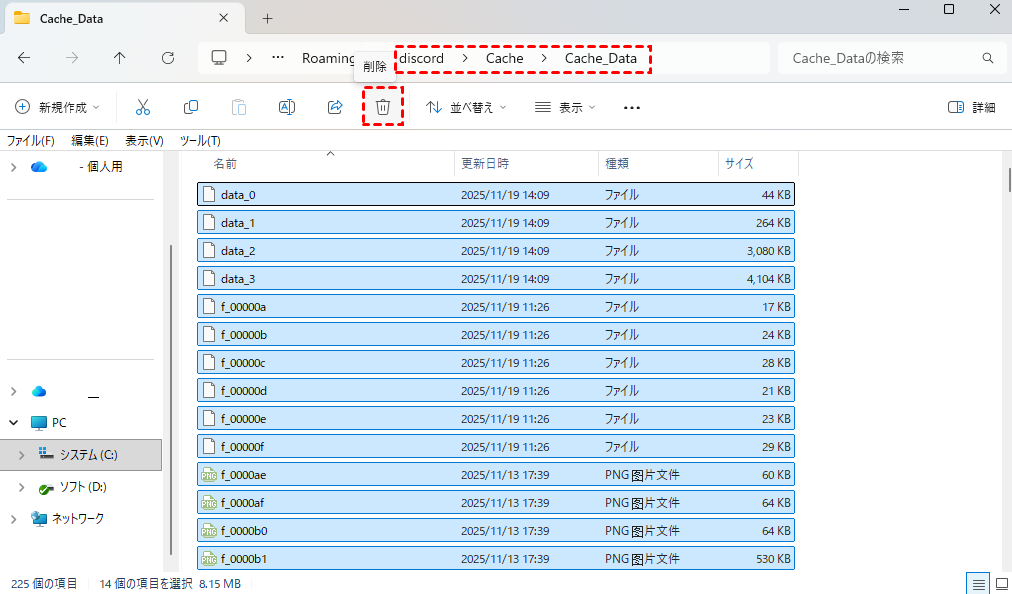Screen dimensions: 1012x594
Task: Click the Rename icon in toolbar
Action: 286,107
